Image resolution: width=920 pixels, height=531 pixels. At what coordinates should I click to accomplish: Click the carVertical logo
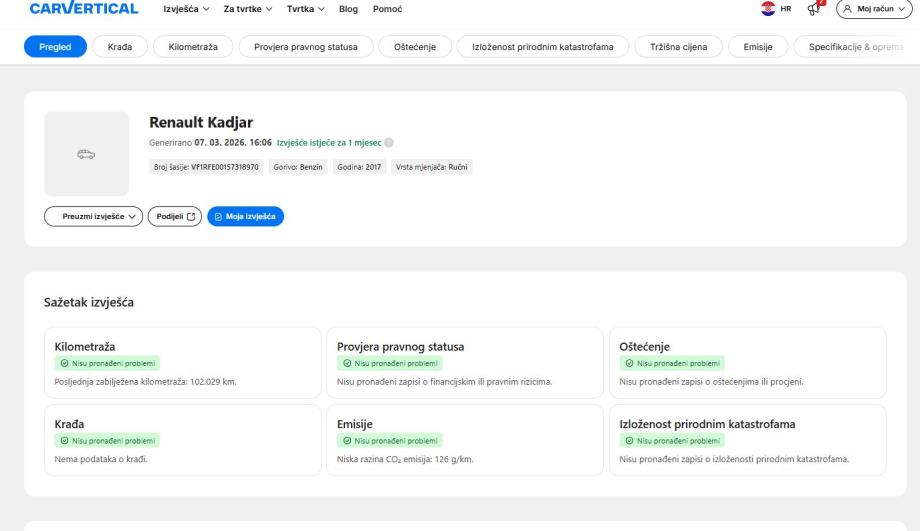coord(84,9)
